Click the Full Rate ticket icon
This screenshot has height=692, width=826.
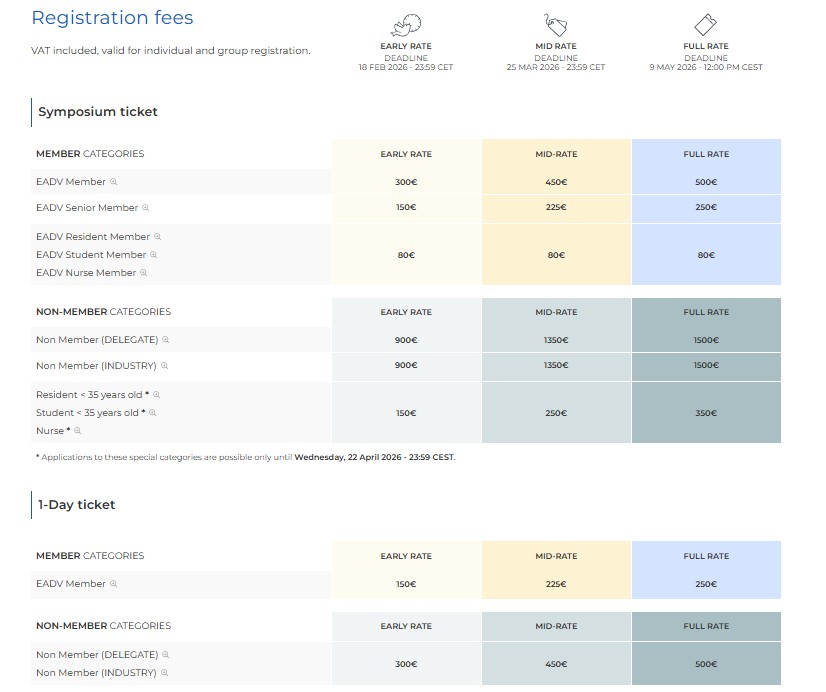click(706, 25)
